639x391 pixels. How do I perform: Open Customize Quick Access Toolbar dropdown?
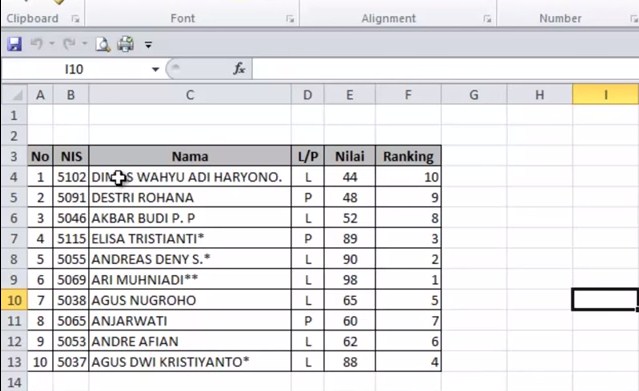(148, 44)
